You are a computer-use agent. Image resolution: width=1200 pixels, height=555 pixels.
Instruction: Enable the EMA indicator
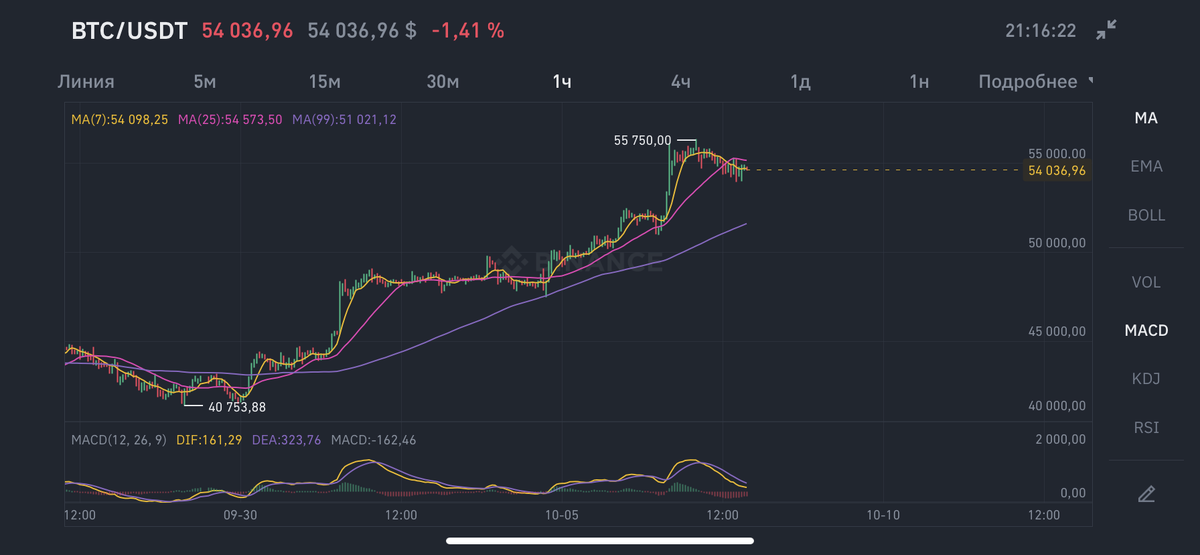click(x=1146, y=166)
